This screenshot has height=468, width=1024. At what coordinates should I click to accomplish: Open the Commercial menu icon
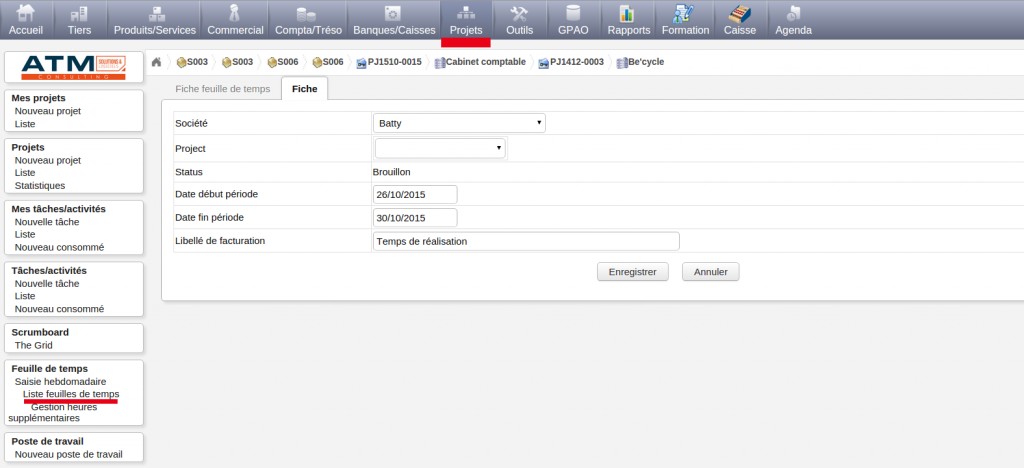(x=235, y=13)
